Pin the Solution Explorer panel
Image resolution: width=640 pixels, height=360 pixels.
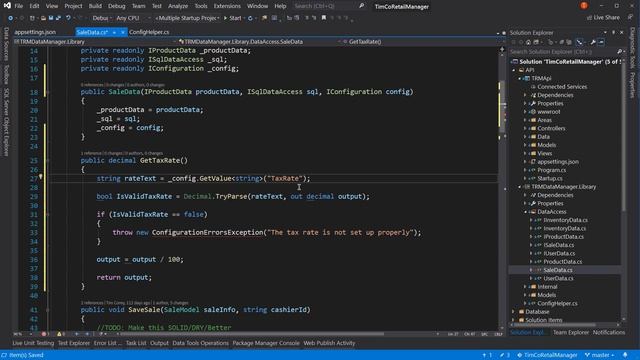pyautogui.click(x=613, y=32)
